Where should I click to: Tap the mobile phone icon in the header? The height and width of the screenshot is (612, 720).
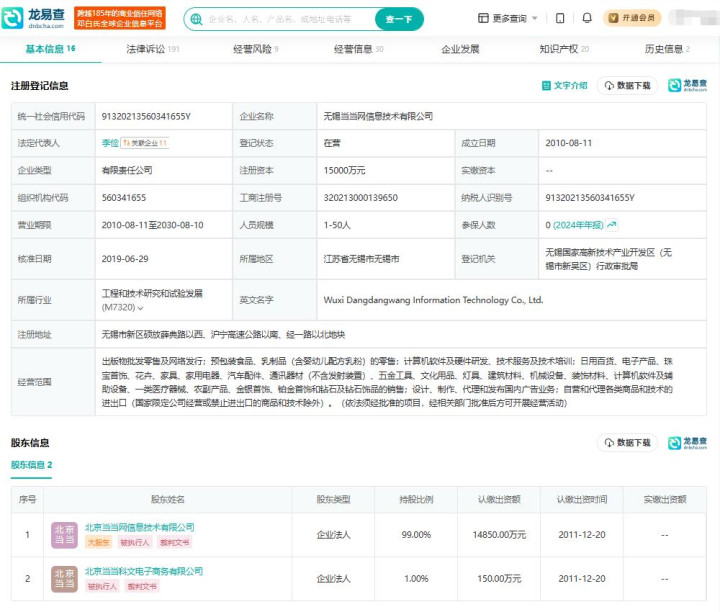point(560,18)
